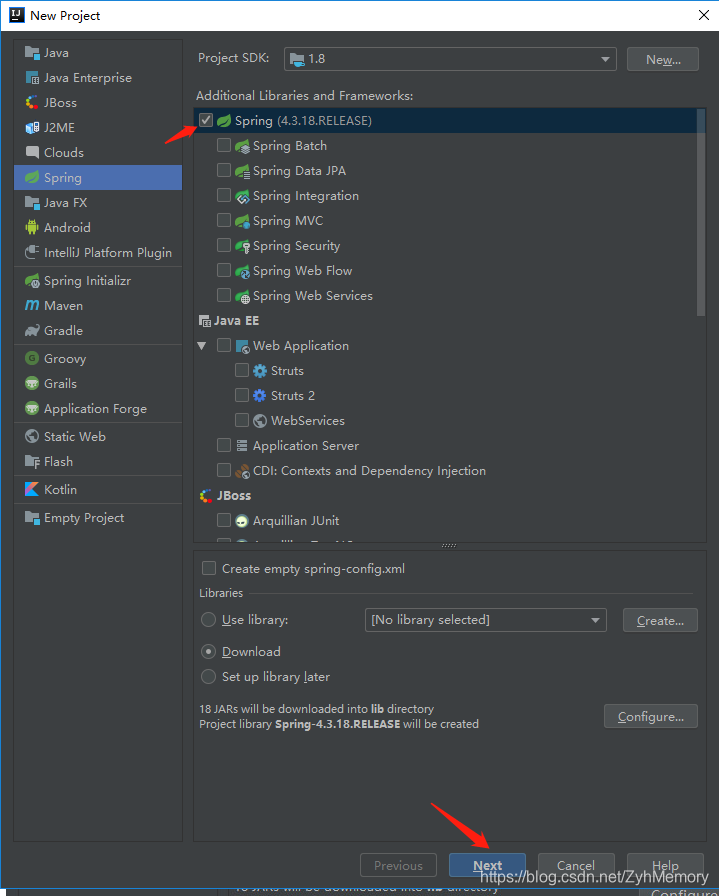Click the Struts 2 gear icon
Image resolution: width=719 pixels, height=896 pixels.
point(259,395)
